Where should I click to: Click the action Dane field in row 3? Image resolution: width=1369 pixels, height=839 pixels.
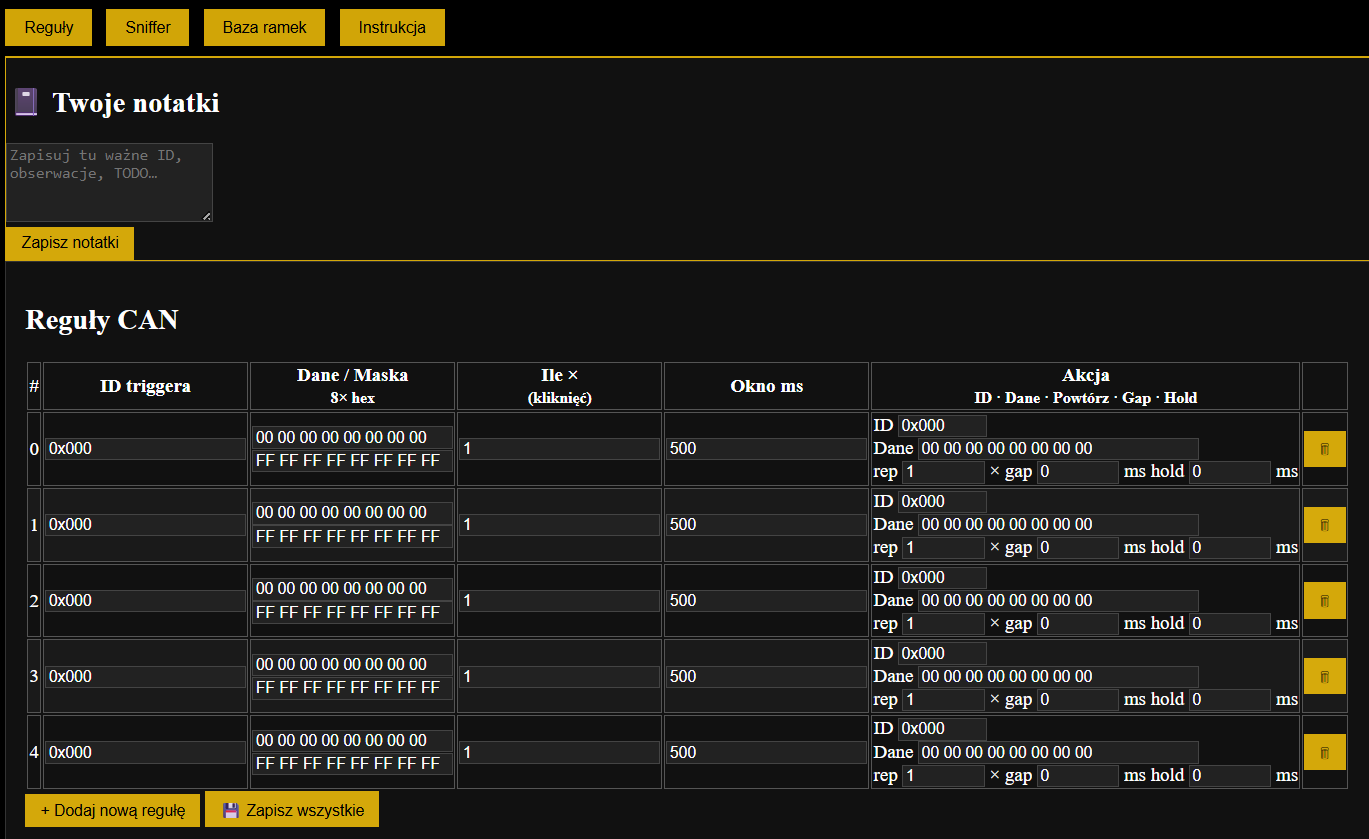(x=1058, y=677)
